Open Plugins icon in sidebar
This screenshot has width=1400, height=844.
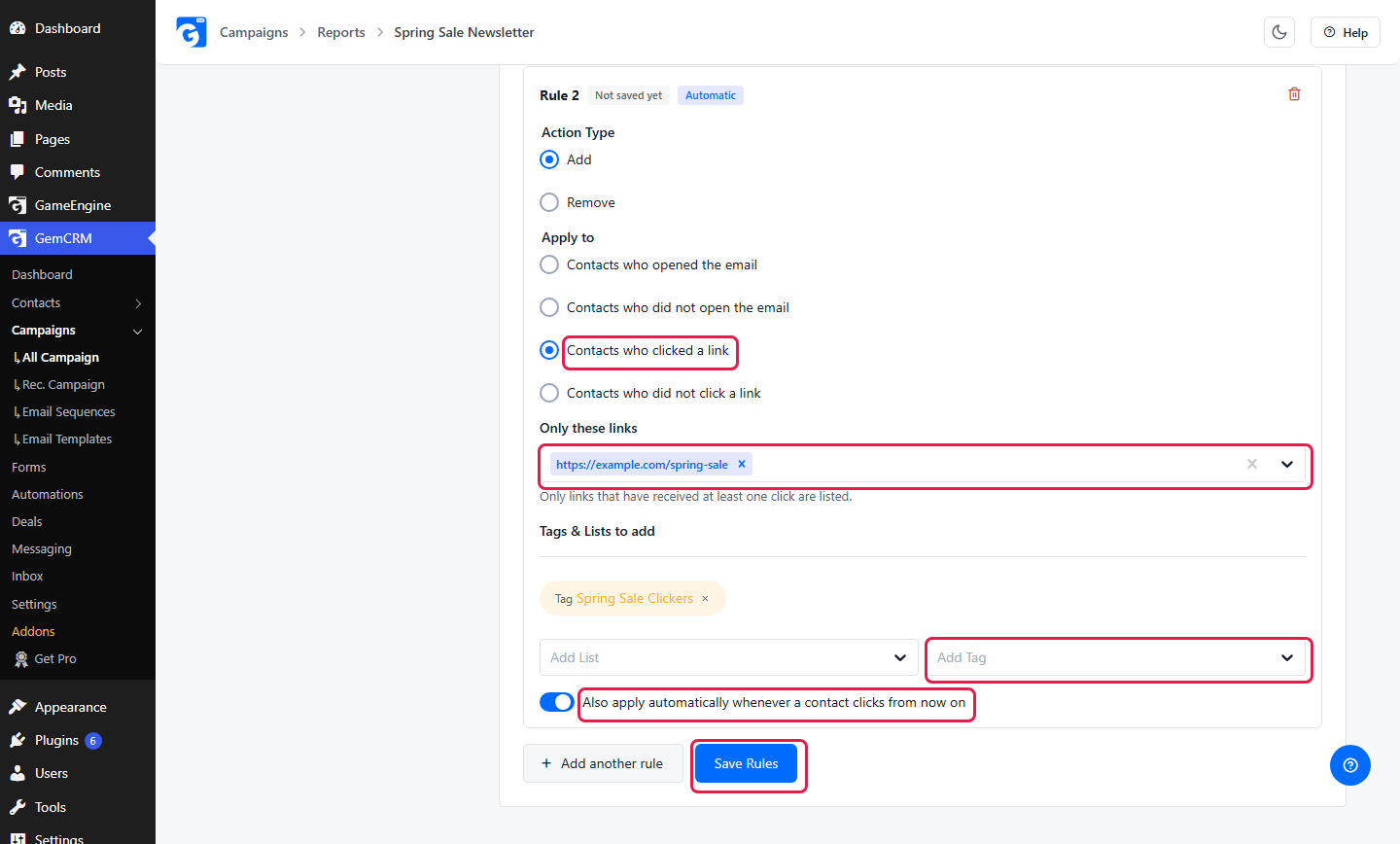click(x=17, y=740)
